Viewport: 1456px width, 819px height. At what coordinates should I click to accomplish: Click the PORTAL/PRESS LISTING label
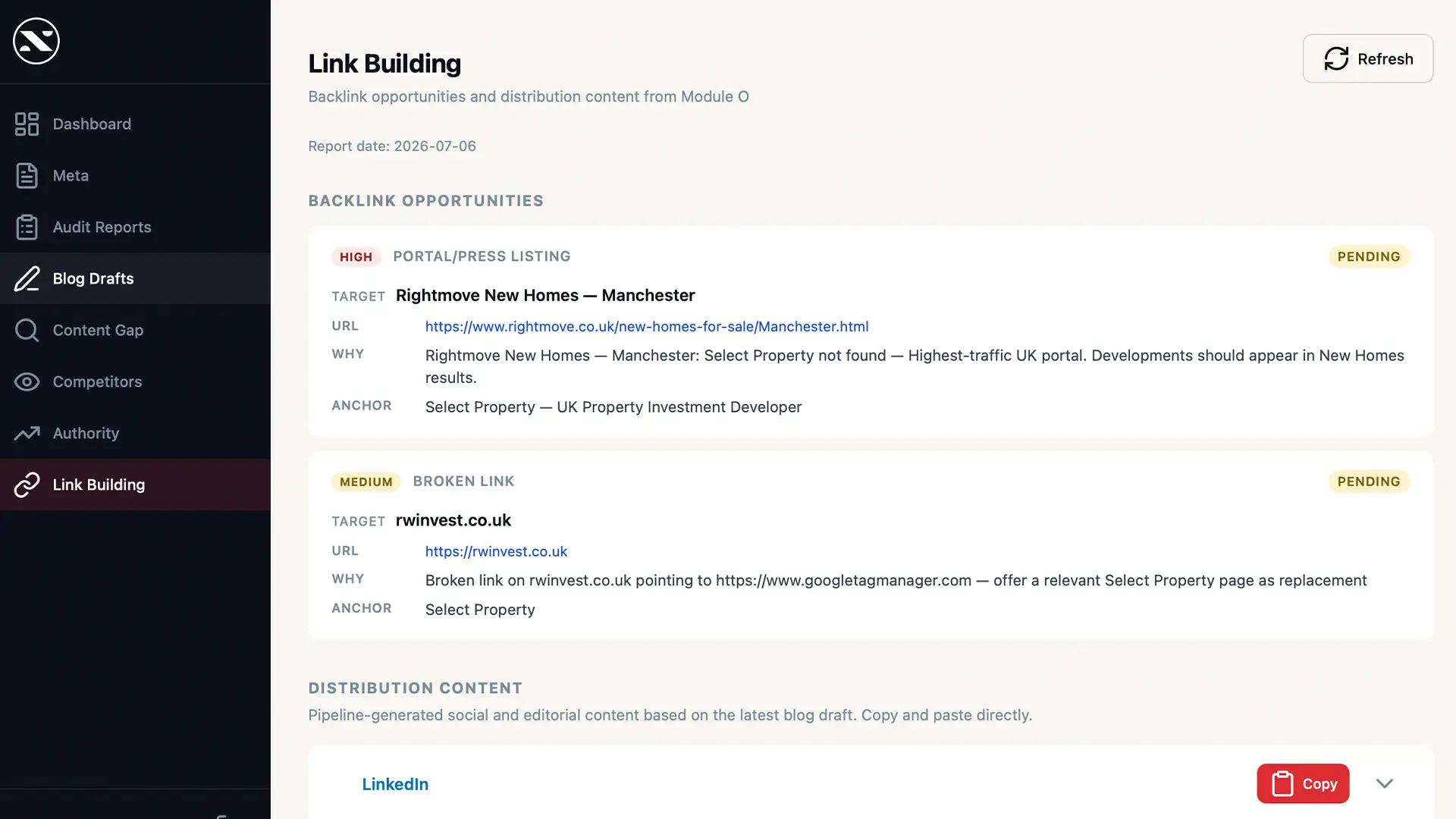click(x=482, y=256)
